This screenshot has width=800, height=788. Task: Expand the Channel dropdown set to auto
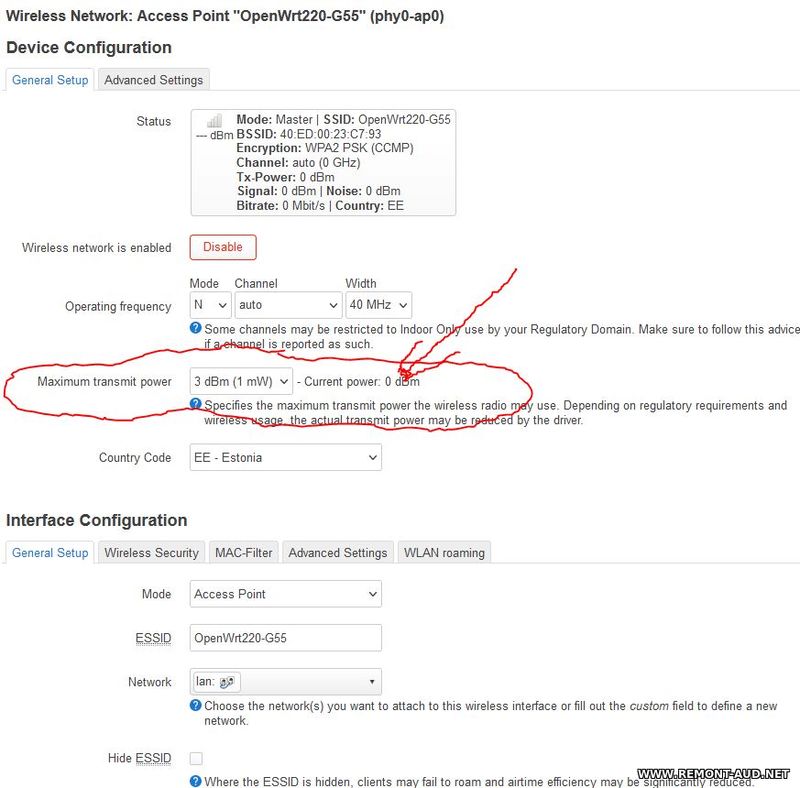288,305
